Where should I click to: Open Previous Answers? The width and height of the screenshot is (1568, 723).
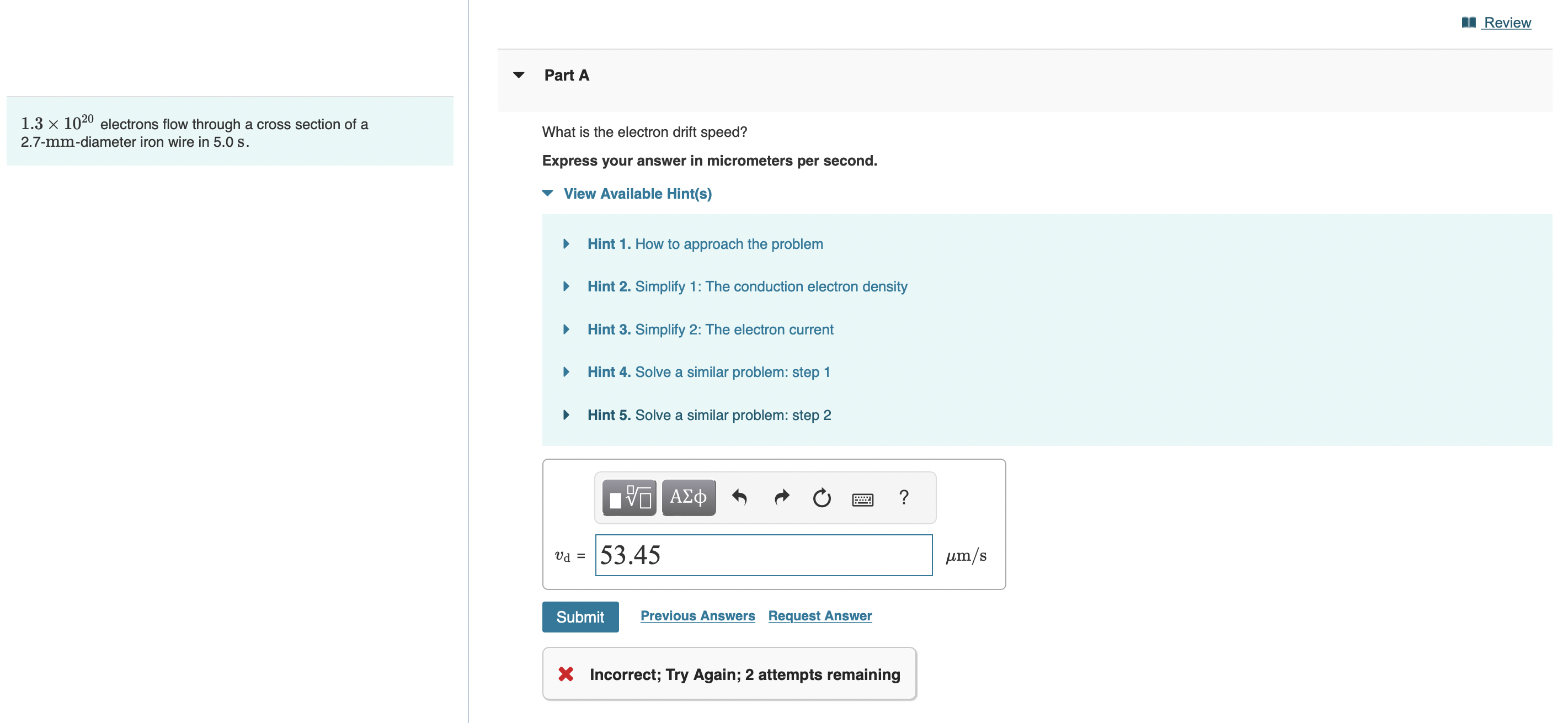coord(697,615)
